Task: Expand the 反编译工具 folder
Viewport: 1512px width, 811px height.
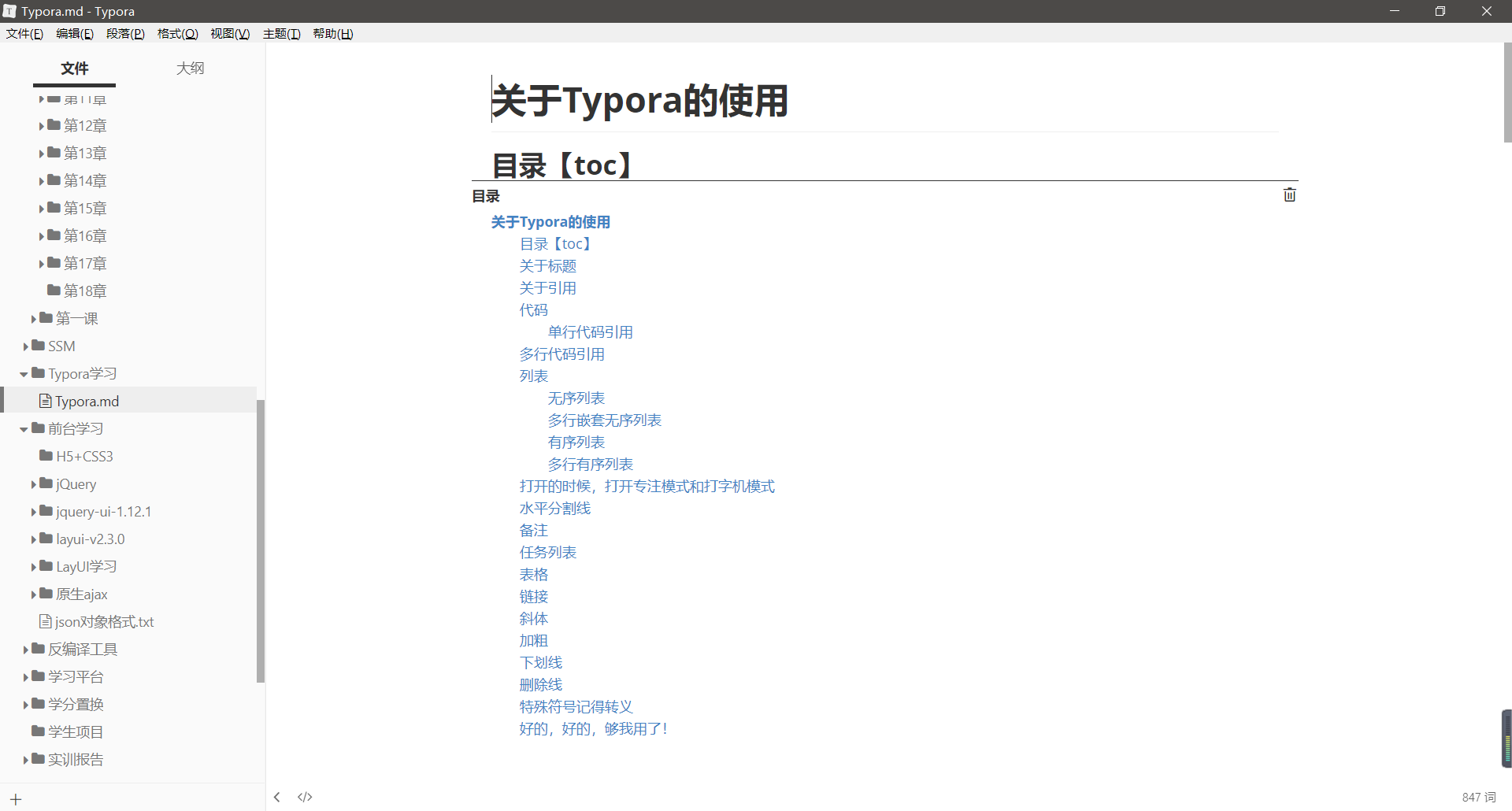Action: (x=26, y=650)
